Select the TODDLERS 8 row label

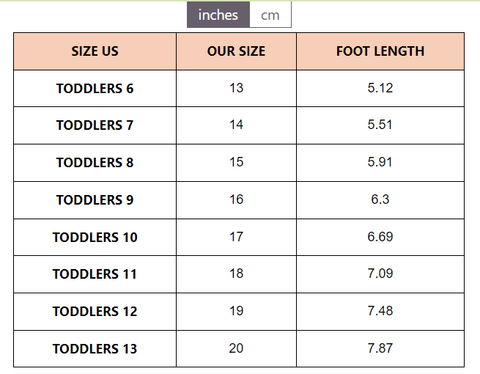pos(95,163)
